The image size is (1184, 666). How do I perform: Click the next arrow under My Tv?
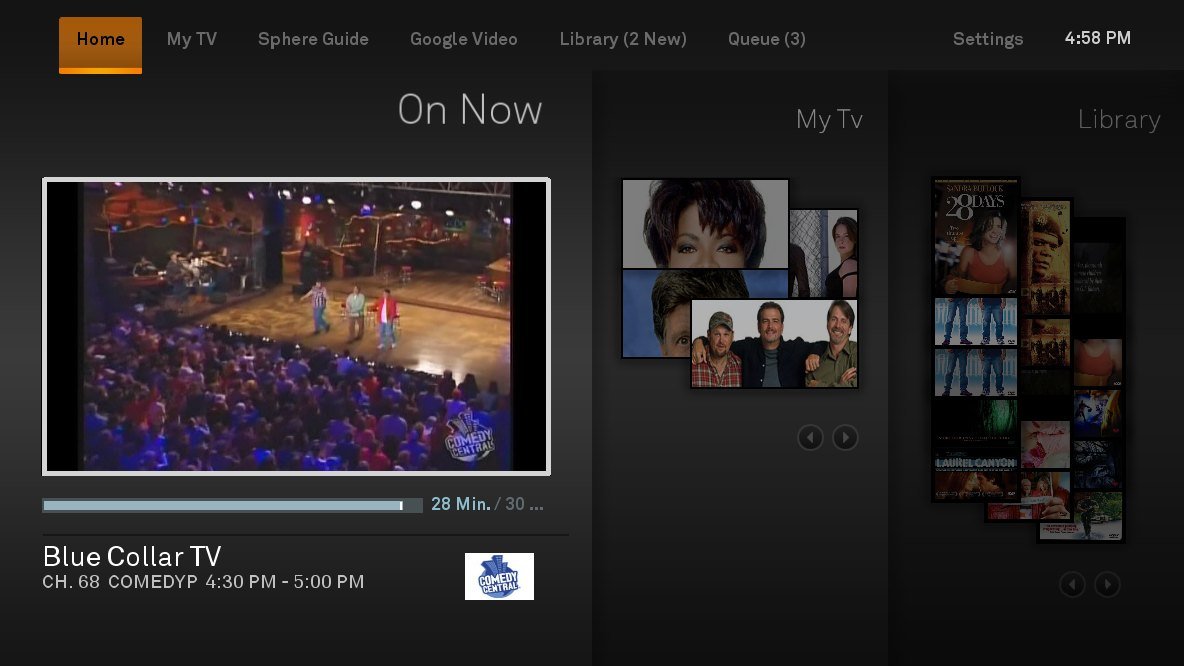845,437
